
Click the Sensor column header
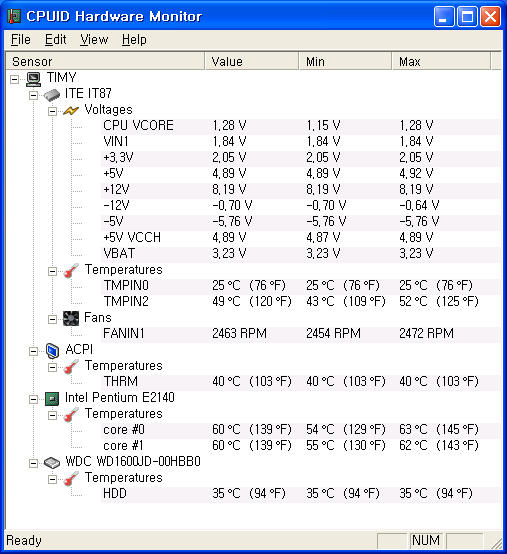105,61
